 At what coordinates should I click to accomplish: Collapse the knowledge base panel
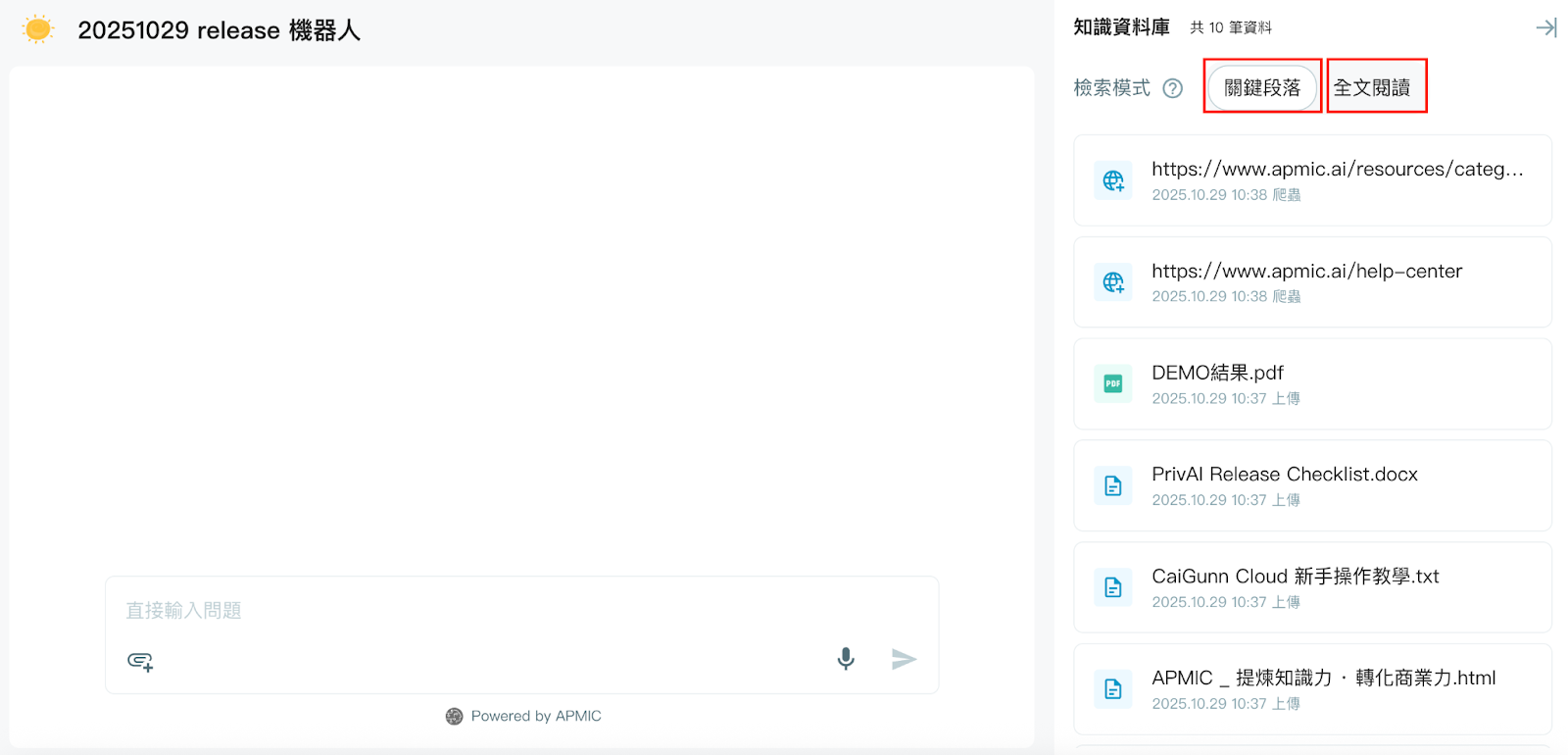click(1545, 27)
